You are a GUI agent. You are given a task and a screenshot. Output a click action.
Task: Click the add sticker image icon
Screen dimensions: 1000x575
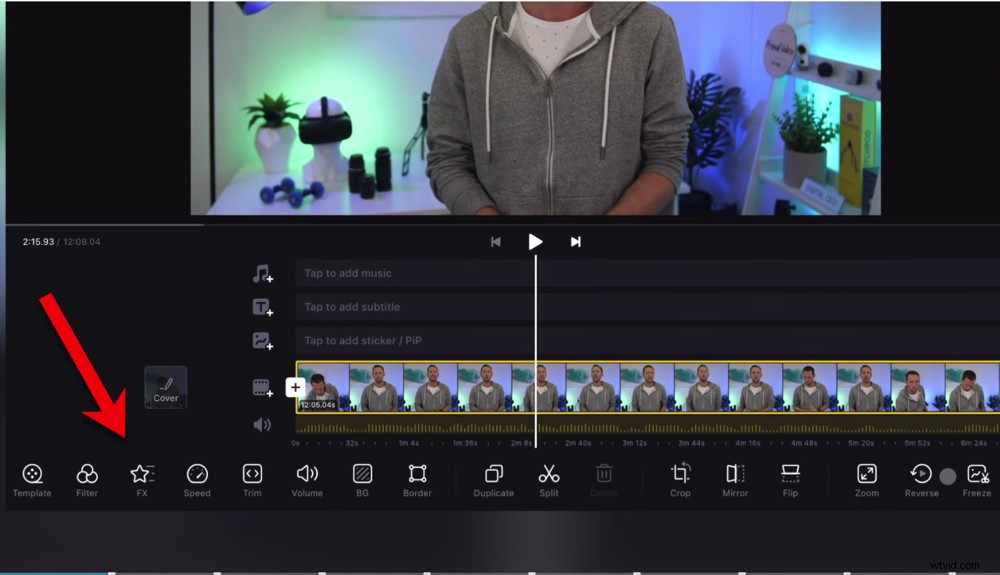[x=262, y=341]
